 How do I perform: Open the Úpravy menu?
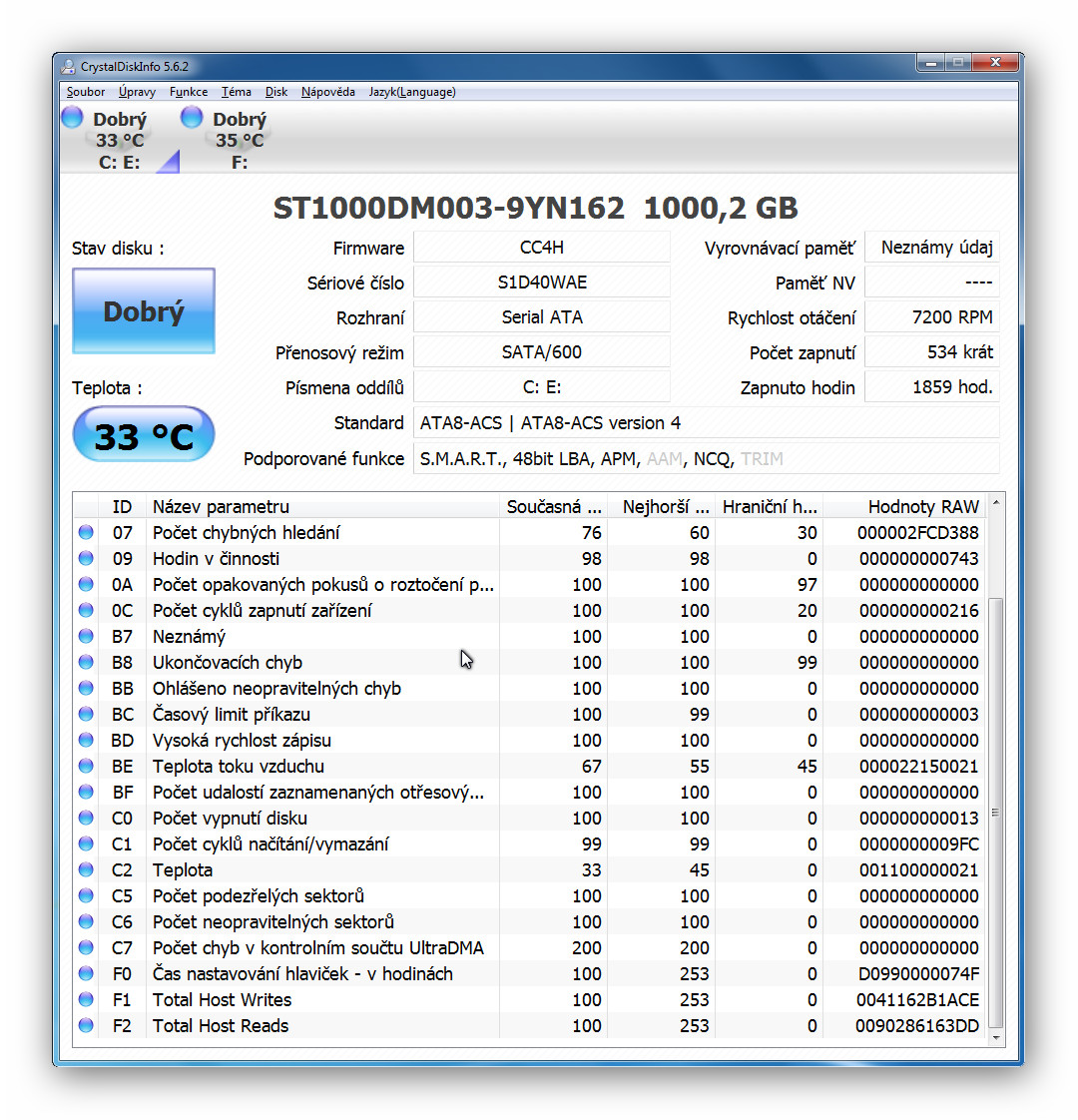pyautogui.click(x=137, y=92)
